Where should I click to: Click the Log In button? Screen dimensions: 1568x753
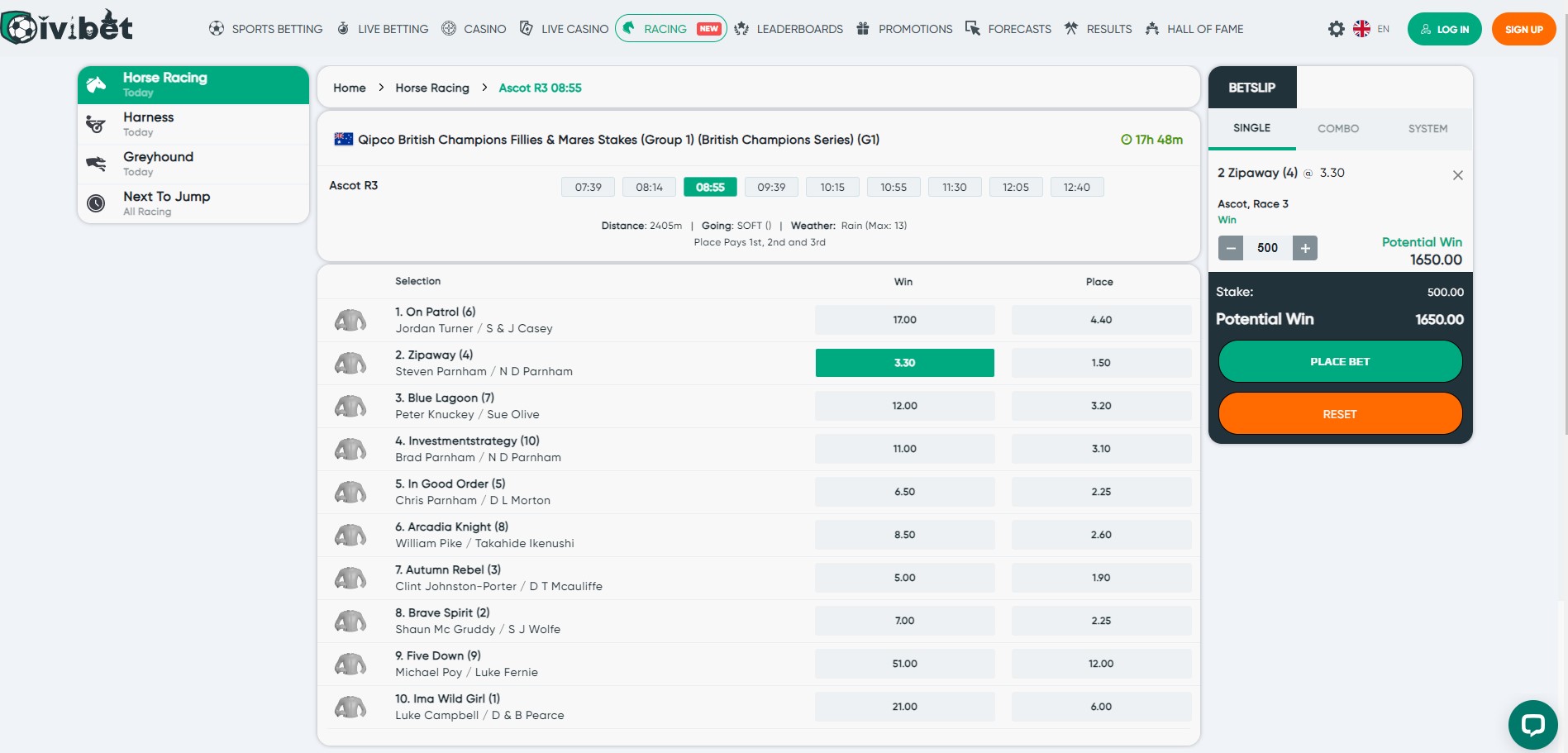[1445, 29]
